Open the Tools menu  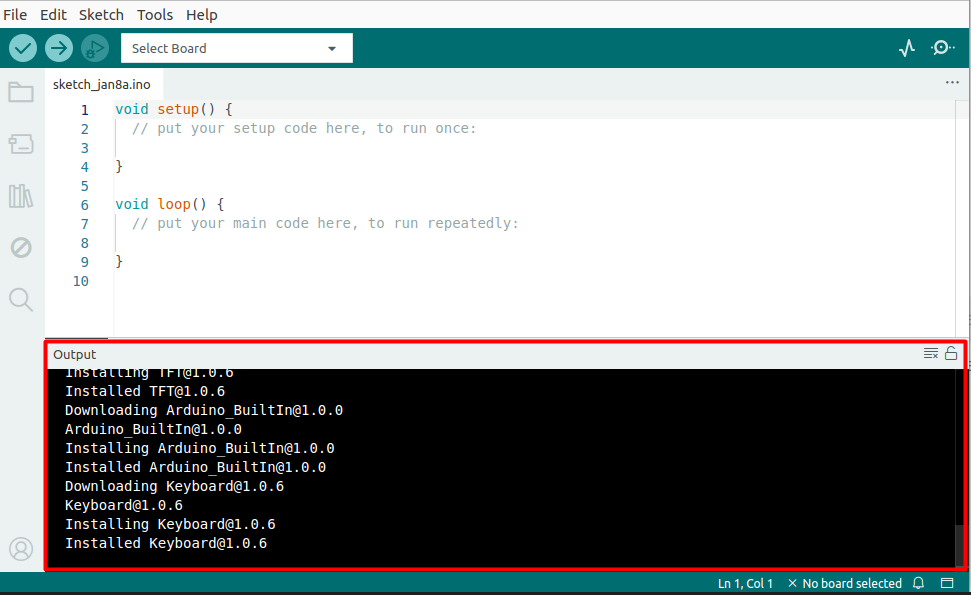click(155, 15)
